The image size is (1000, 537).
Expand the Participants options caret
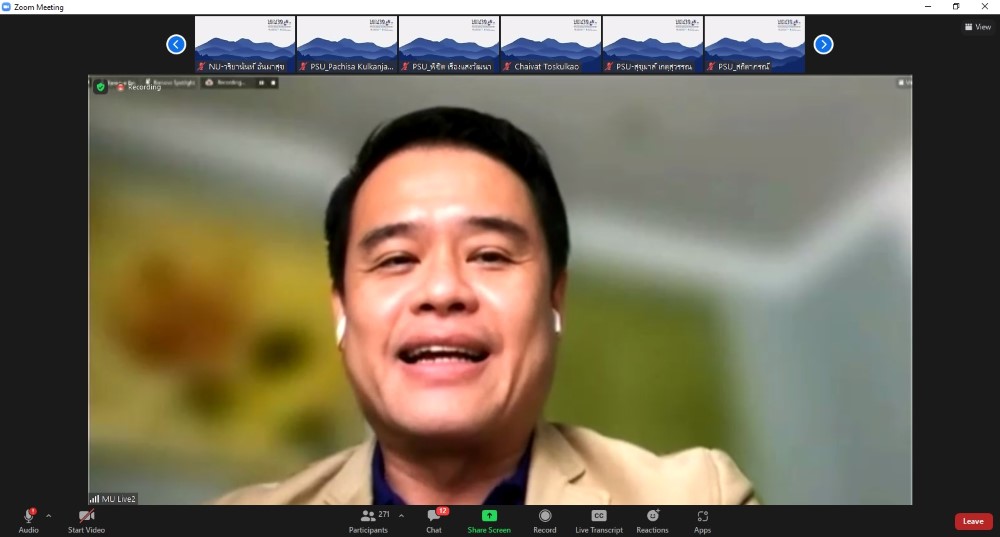tap(401, 516)
